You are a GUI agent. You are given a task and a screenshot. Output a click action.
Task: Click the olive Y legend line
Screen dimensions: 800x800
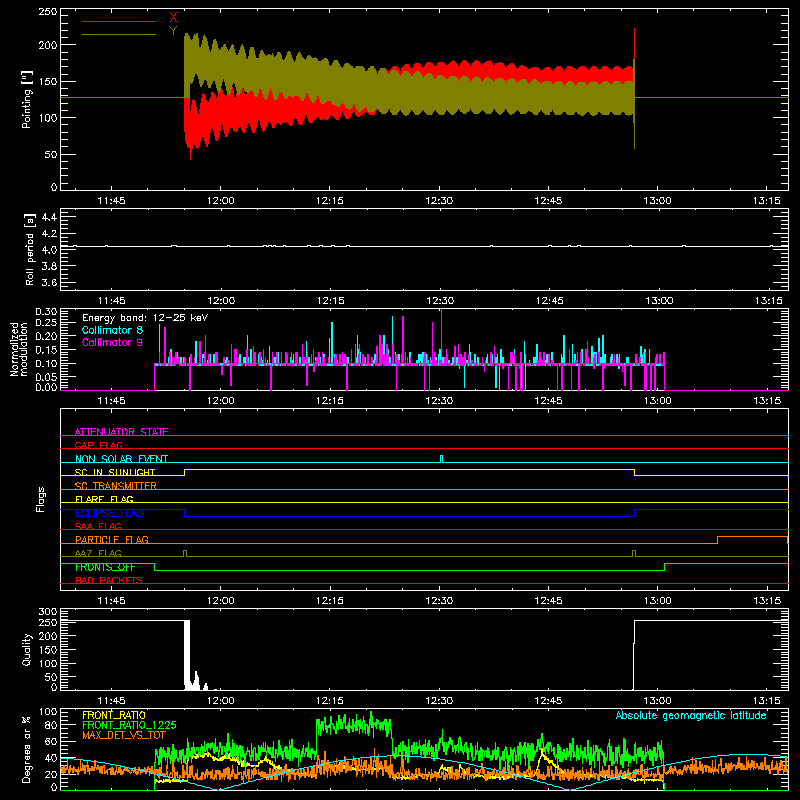click(x=119, y=34)
